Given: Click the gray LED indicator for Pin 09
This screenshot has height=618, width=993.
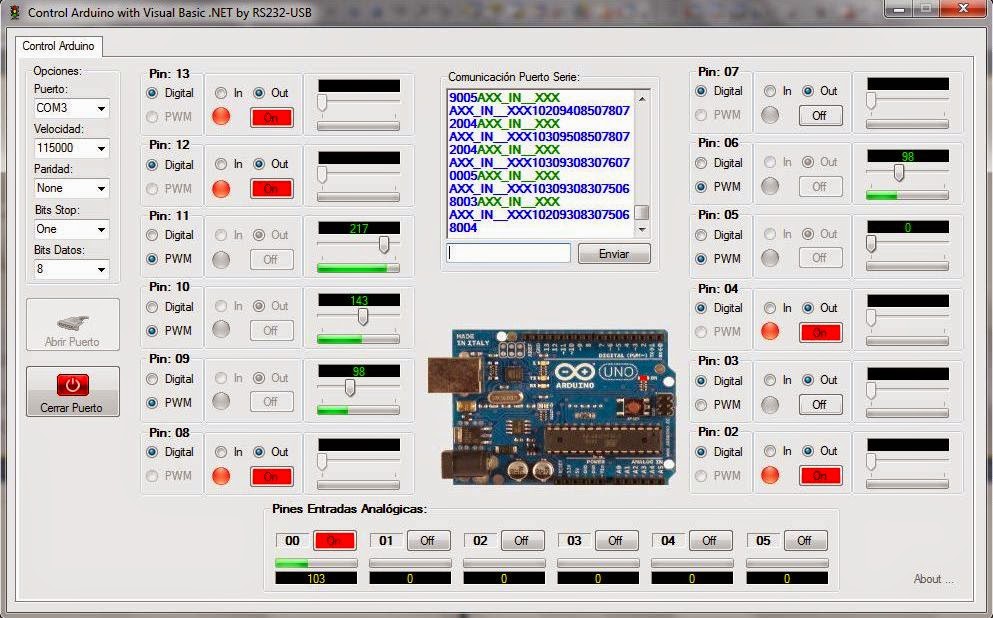Looking at the screenshot, I should click(221, 401).
